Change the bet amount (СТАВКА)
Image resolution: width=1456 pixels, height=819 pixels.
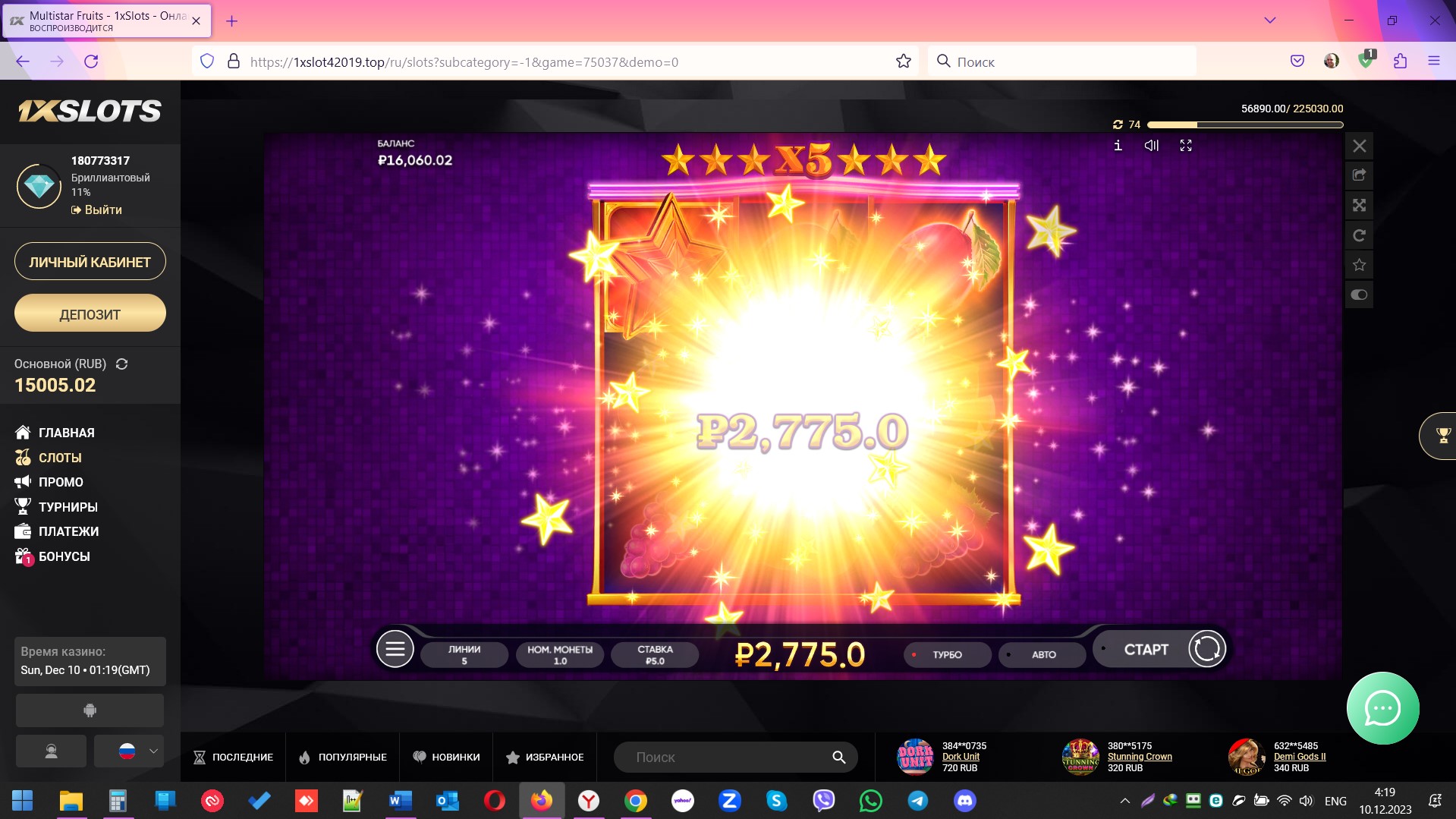click(655, 654)
